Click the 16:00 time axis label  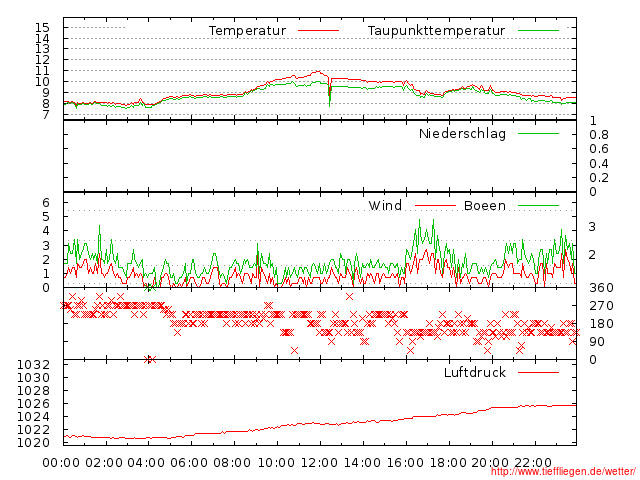tap(405, 463)
